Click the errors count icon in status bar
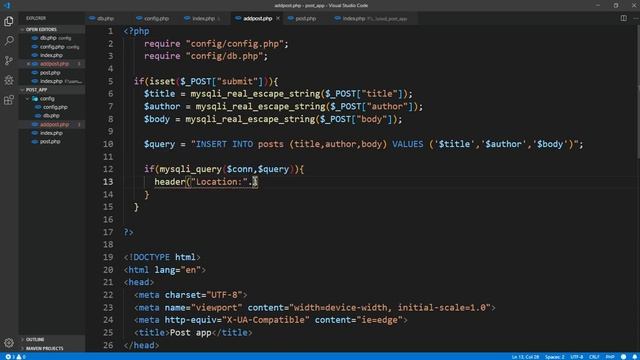Screen dimensions: 640x360 point(8,357)
